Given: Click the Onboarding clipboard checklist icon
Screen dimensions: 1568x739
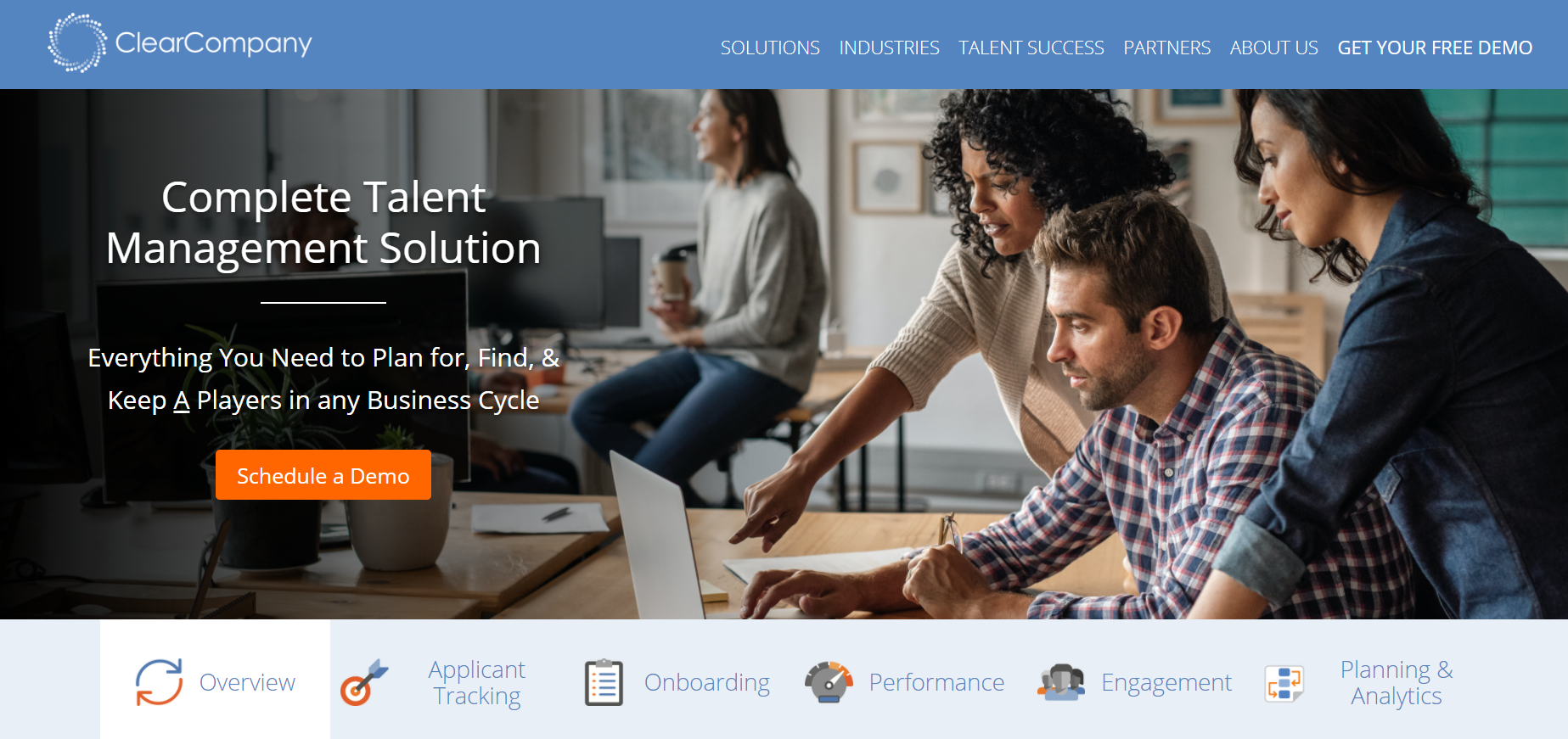Looking at the screenshot, I should point(604,682).
